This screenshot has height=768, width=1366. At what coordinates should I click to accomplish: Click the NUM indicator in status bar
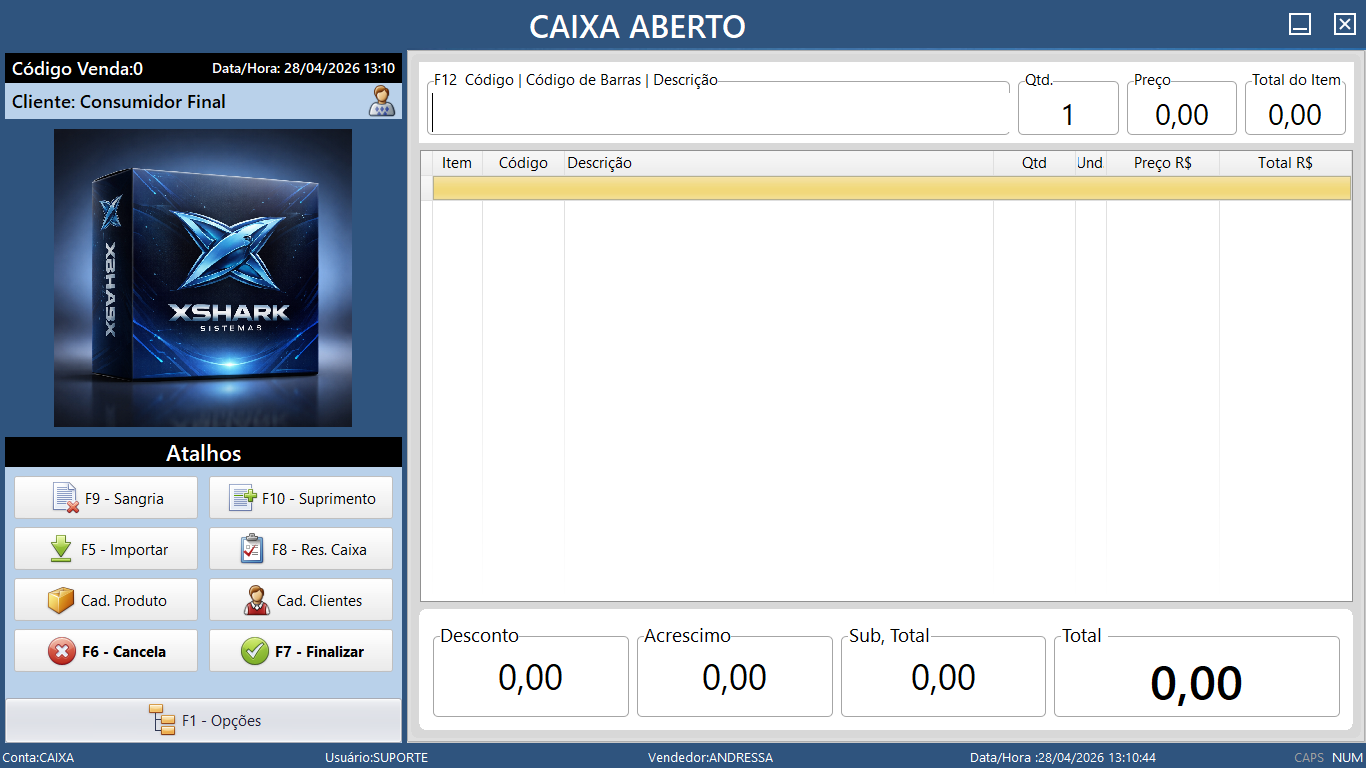click(x=1347, y=758)
